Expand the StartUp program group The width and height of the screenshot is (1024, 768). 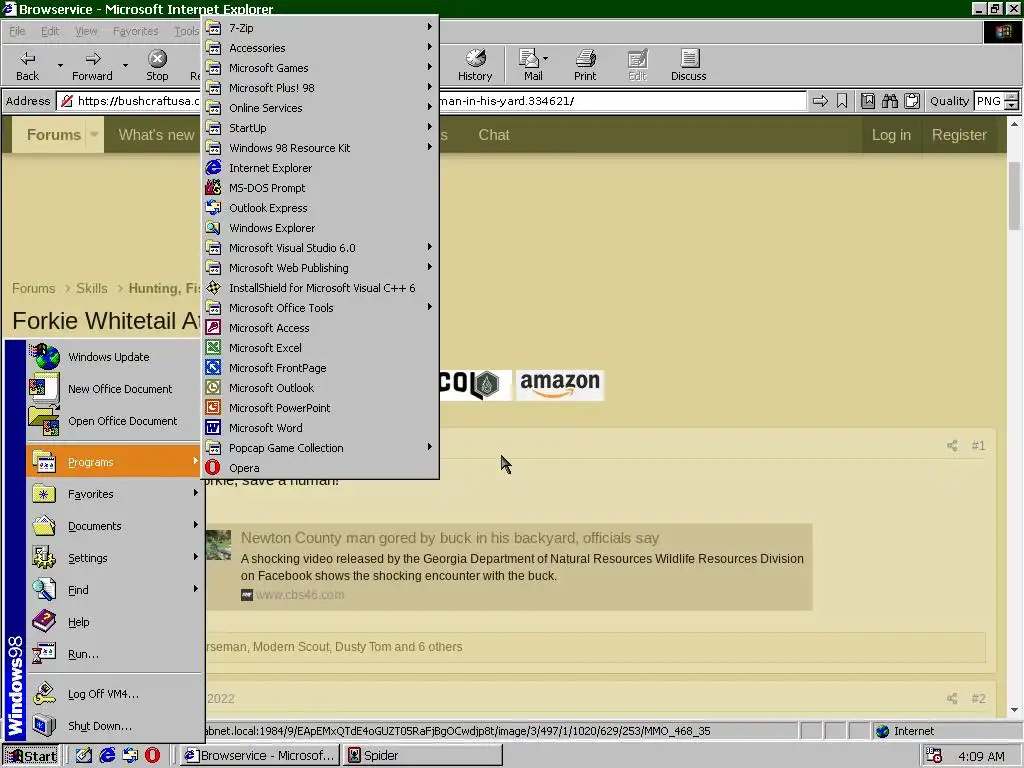pos(320,128)
